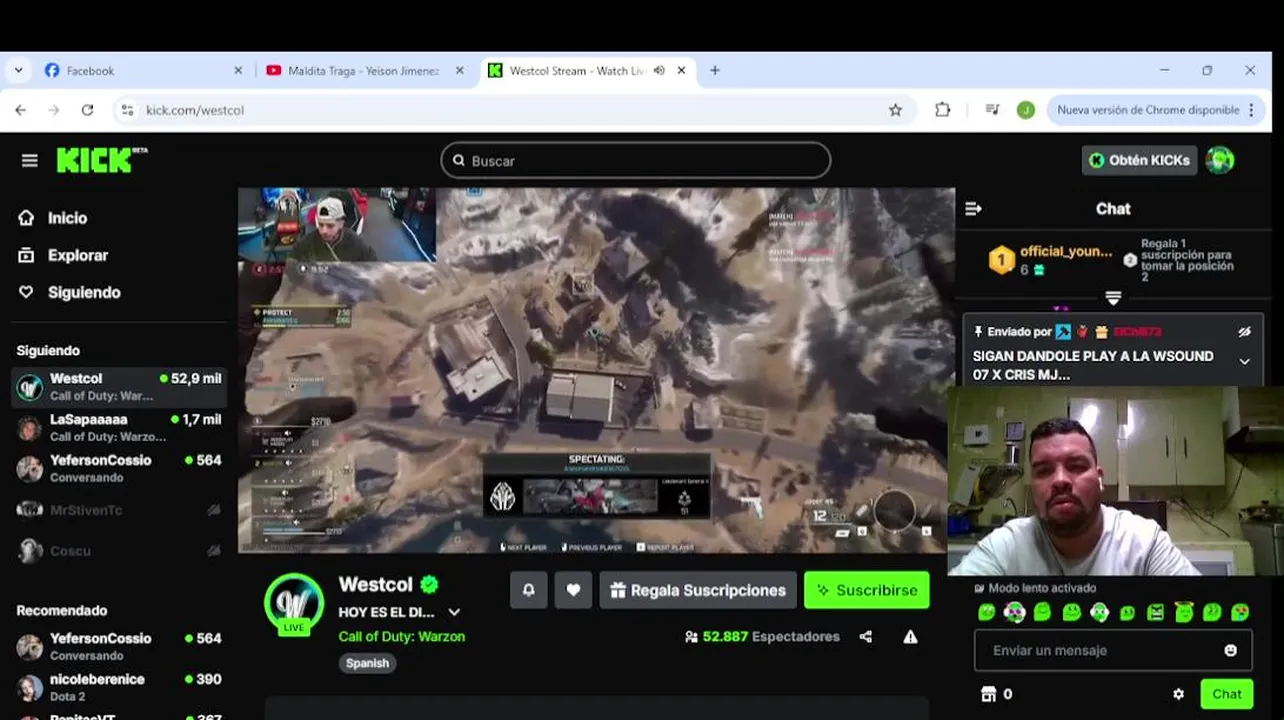This screenshot has height=720, width=1284.
Task: Open Explorar in the sidebar
Action: pyautogui.click(x=63, y=255)
